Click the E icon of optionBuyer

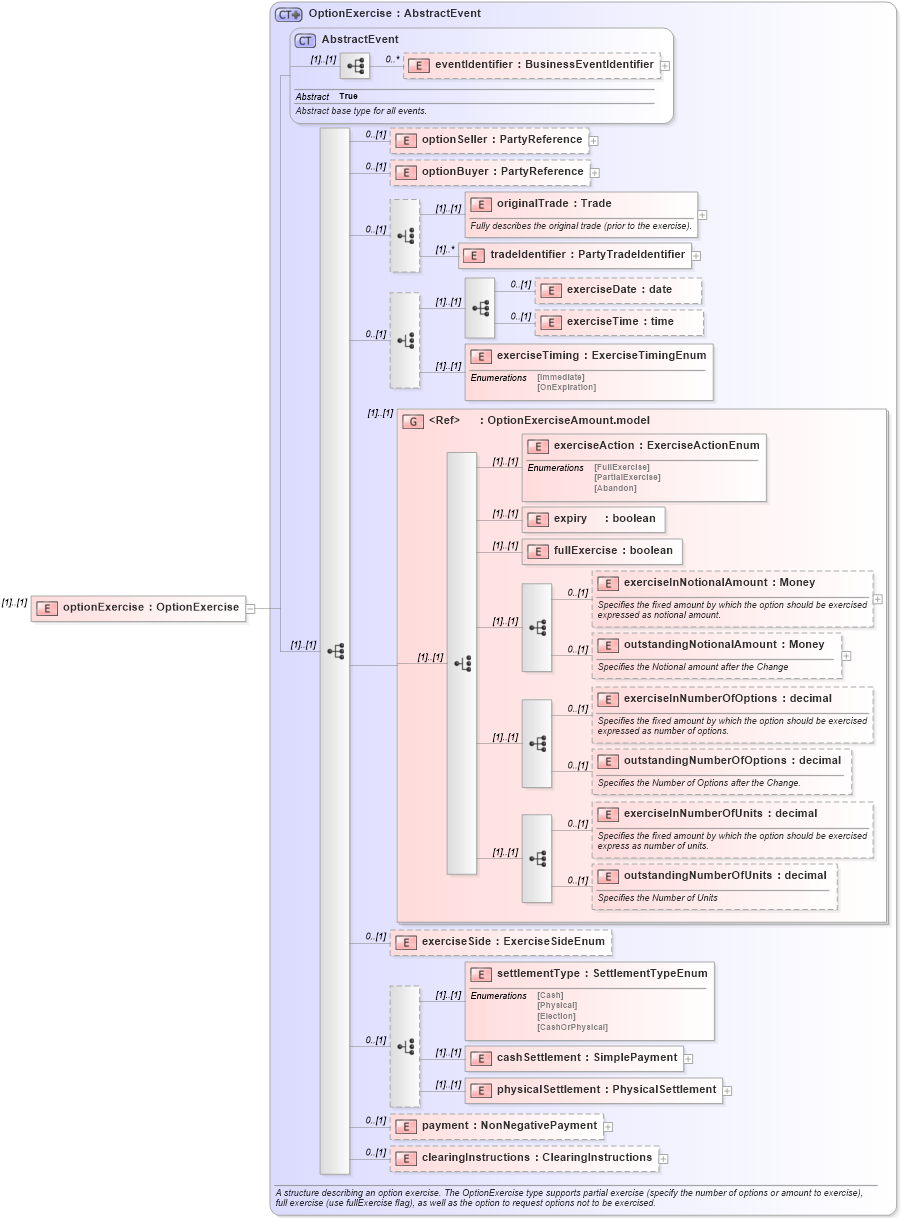pos(405,172)
